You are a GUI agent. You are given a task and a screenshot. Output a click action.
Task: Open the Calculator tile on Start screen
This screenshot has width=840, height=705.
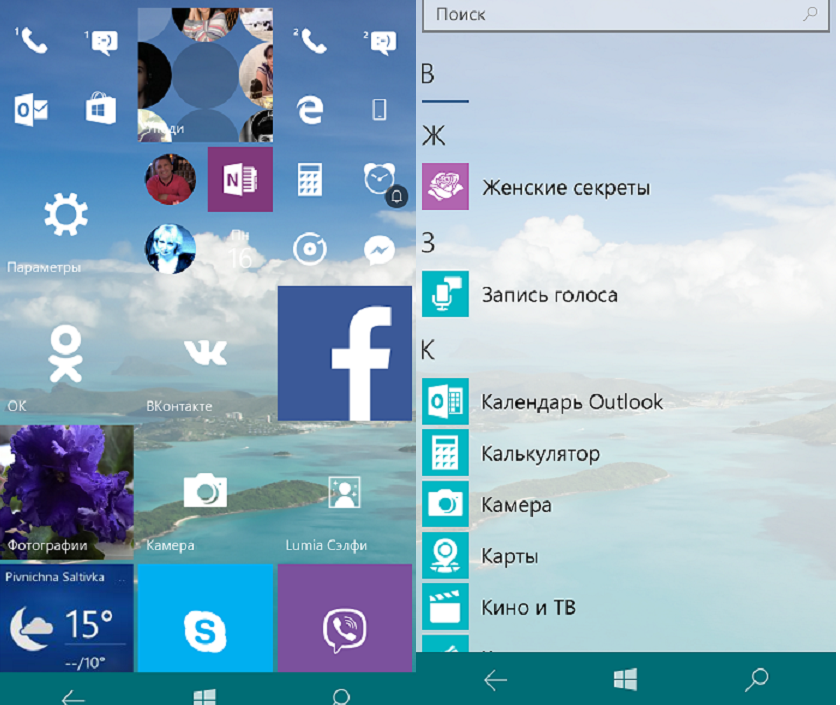click(x=310, y=179)
